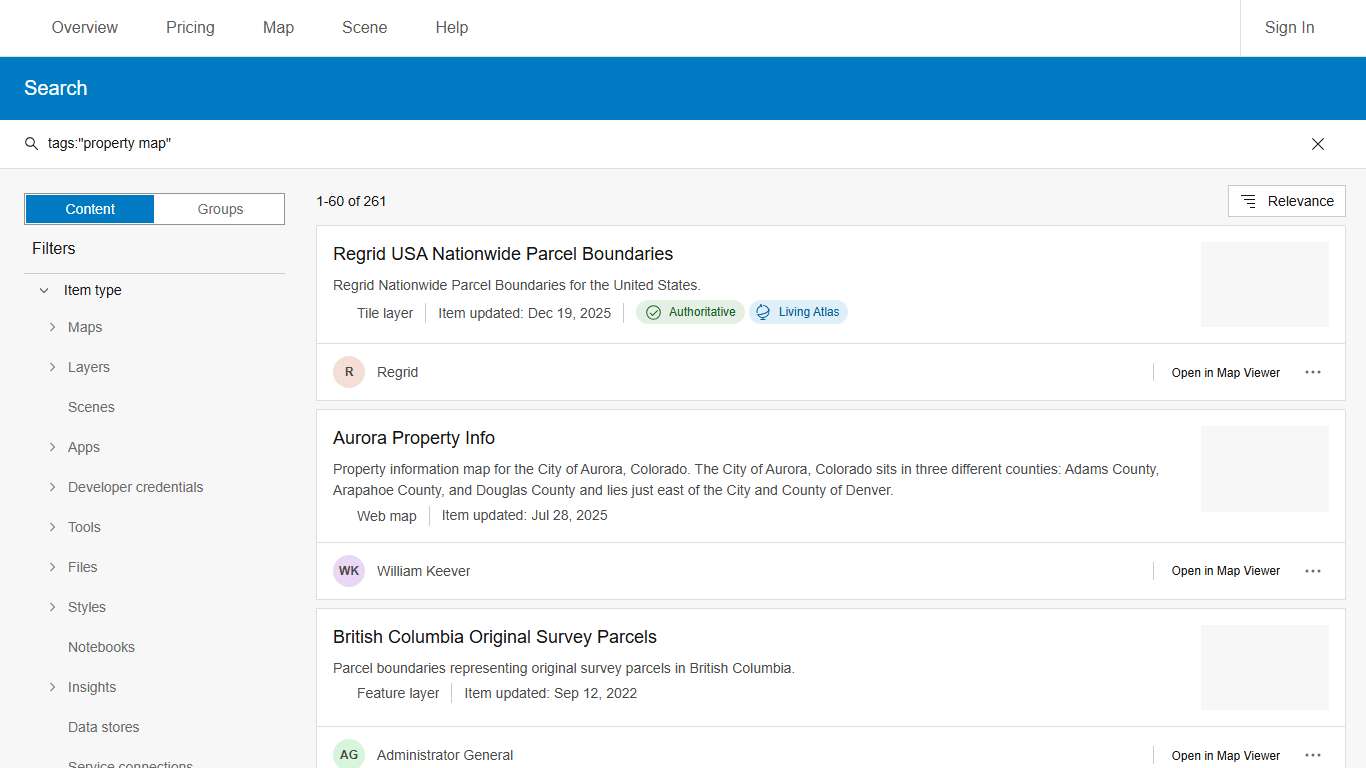Click the Sign In link
The width and height of the screenshot is (1366, 768).
tap(1289, 28)
